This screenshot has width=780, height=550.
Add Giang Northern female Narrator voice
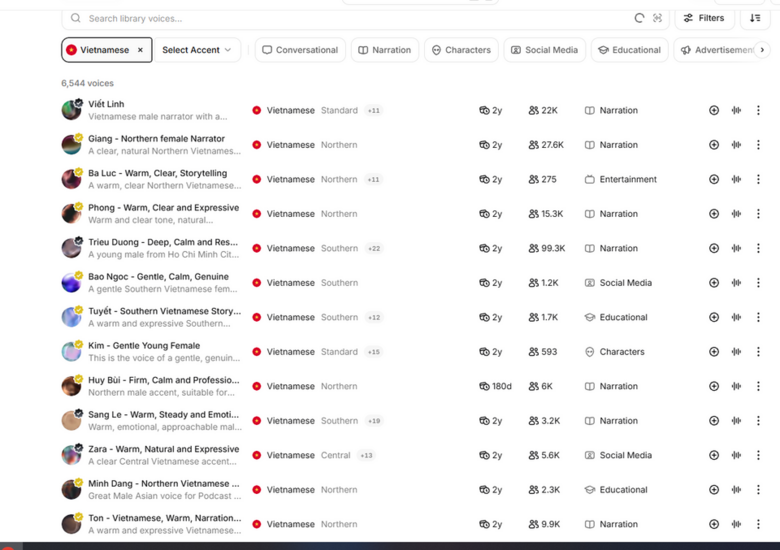(714, 145)
